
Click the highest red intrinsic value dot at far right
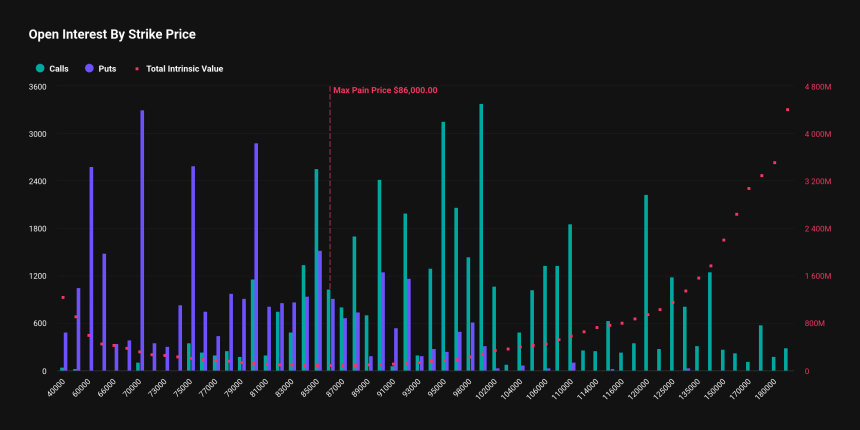(787, 110)
